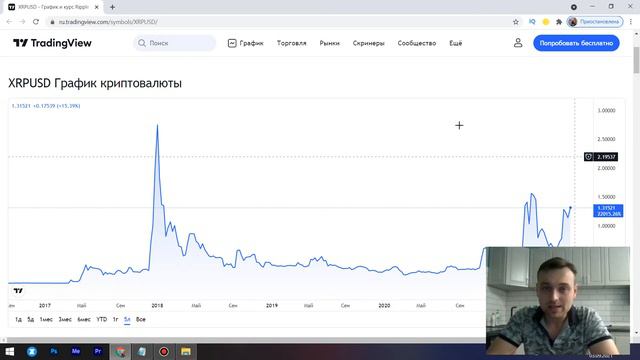
Task: Click the XRPUSD График криптовалюты heading
Action: [x=95, y=83]
